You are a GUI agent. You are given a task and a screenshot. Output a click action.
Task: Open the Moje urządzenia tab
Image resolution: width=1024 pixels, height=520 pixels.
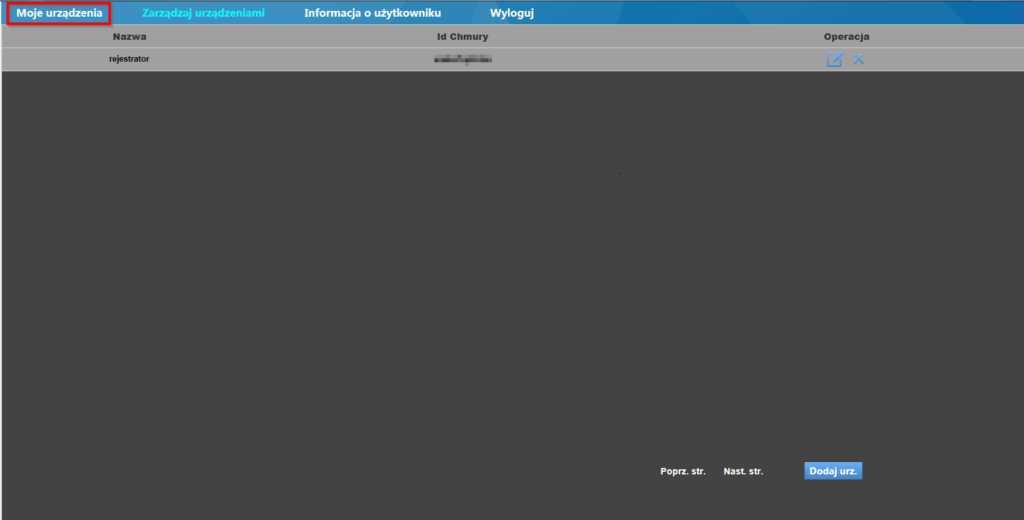point(59,14)
